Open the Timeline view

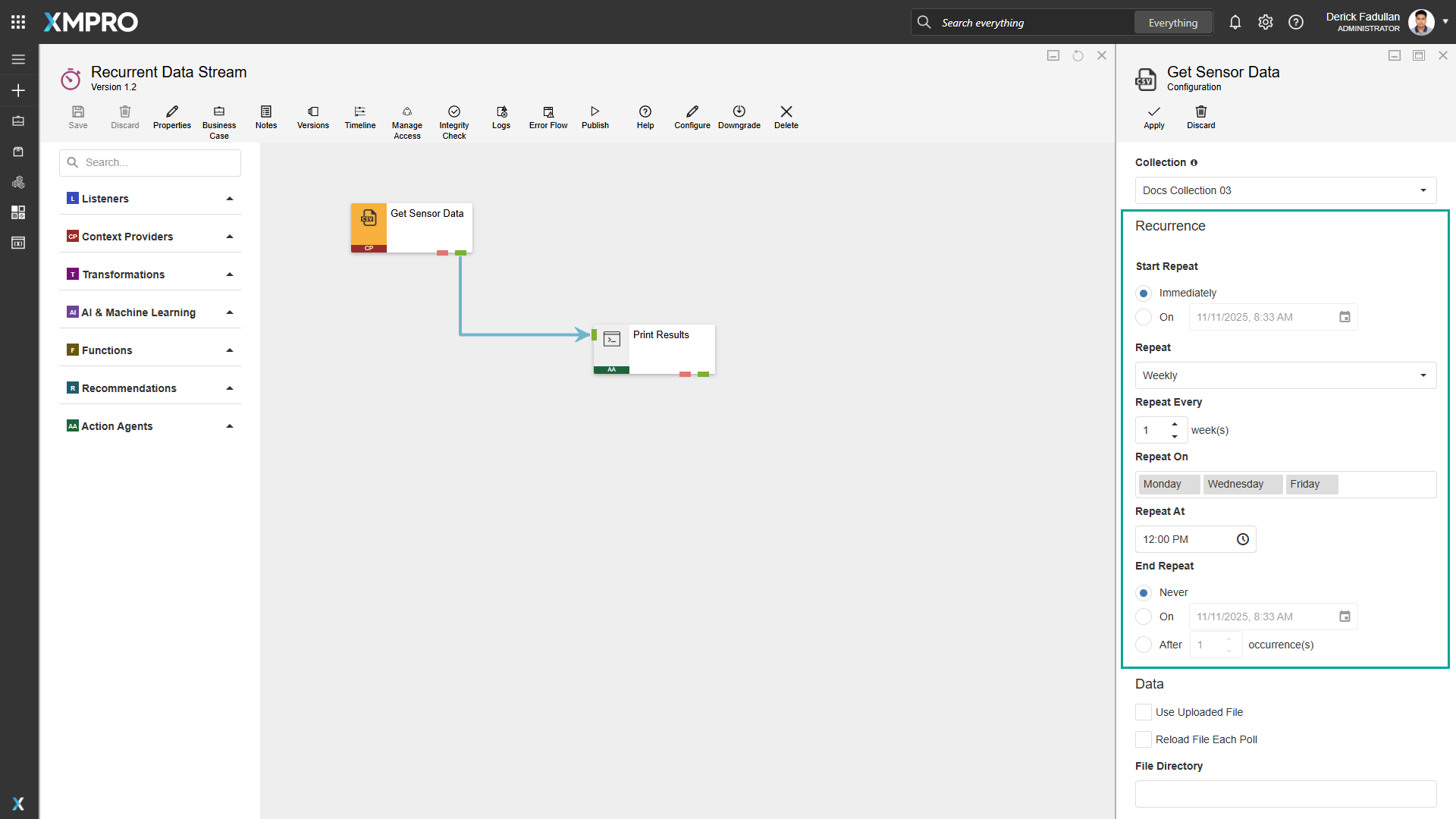(x=359, y=118)
